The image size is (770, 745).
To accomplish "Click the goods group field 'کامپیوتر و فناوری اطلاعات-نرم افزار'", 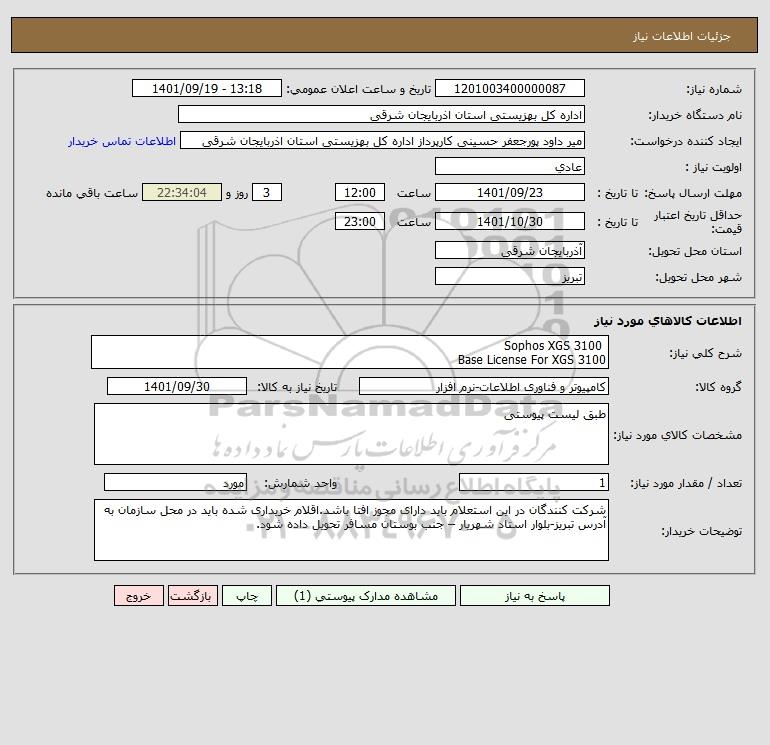I will pyautogui.click(x=484, y=386).
